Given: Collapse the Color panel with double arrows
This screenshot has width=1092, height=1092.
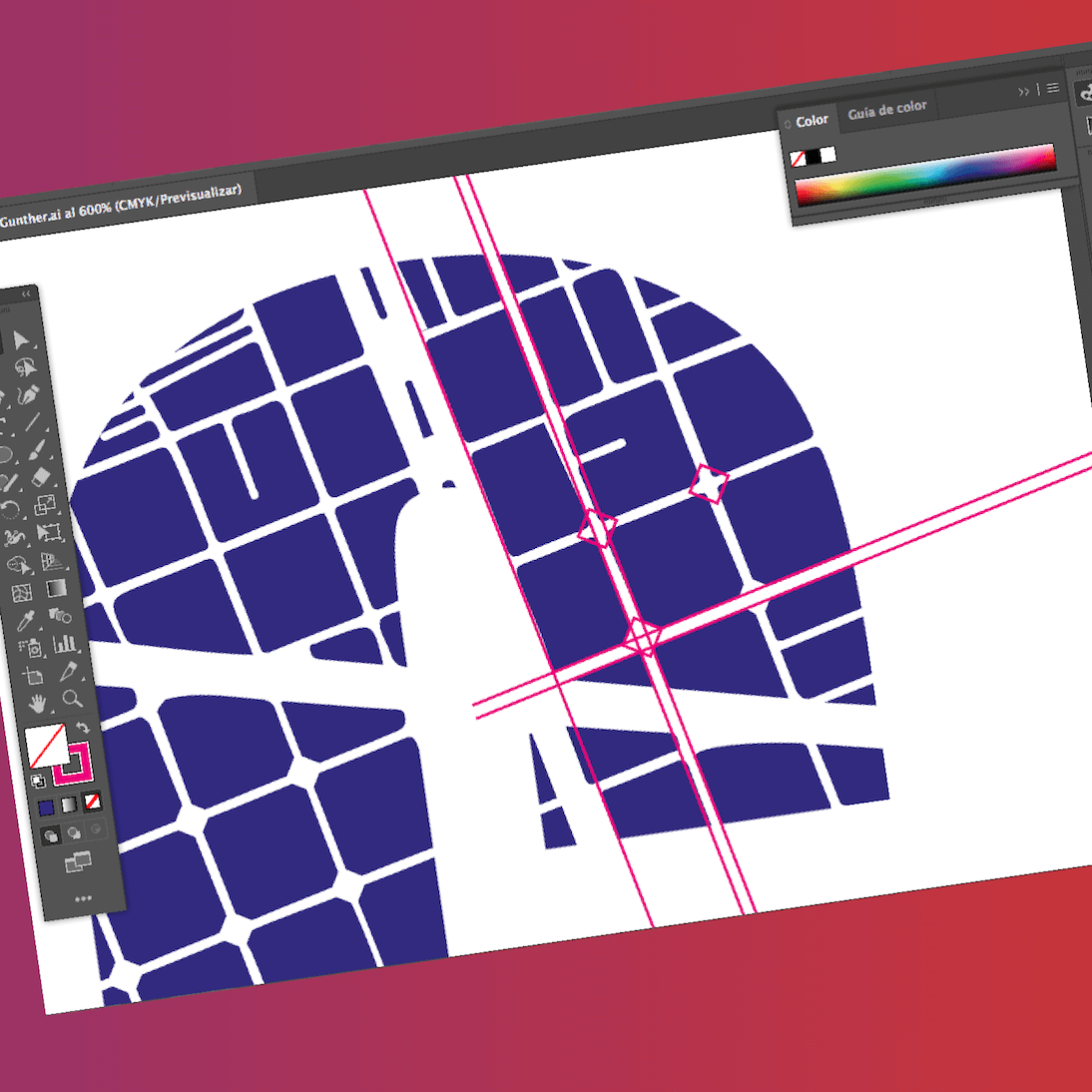Looking at the screenshot, I should coord(1024,92).
